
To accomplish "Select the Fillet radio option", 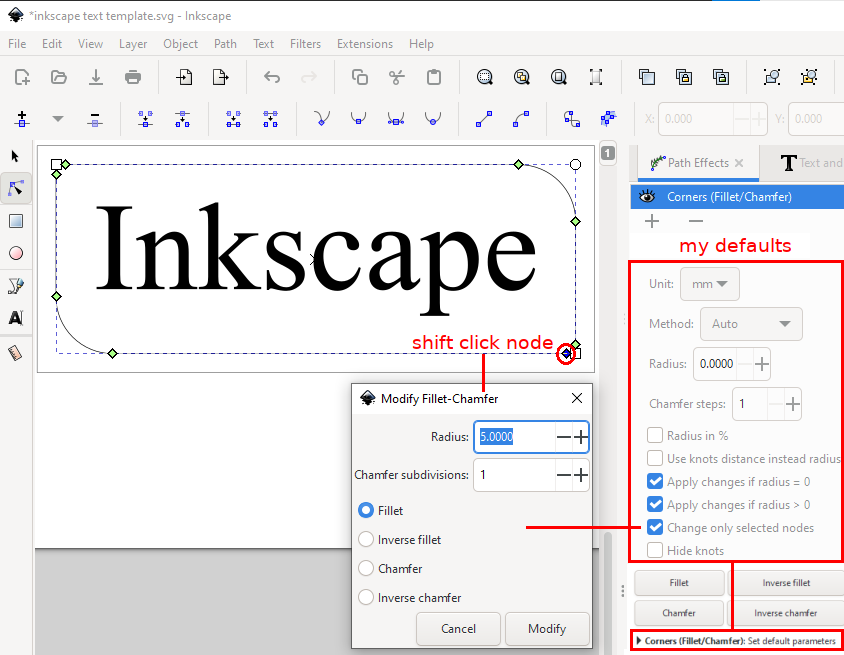I will [x=366, y=510].
